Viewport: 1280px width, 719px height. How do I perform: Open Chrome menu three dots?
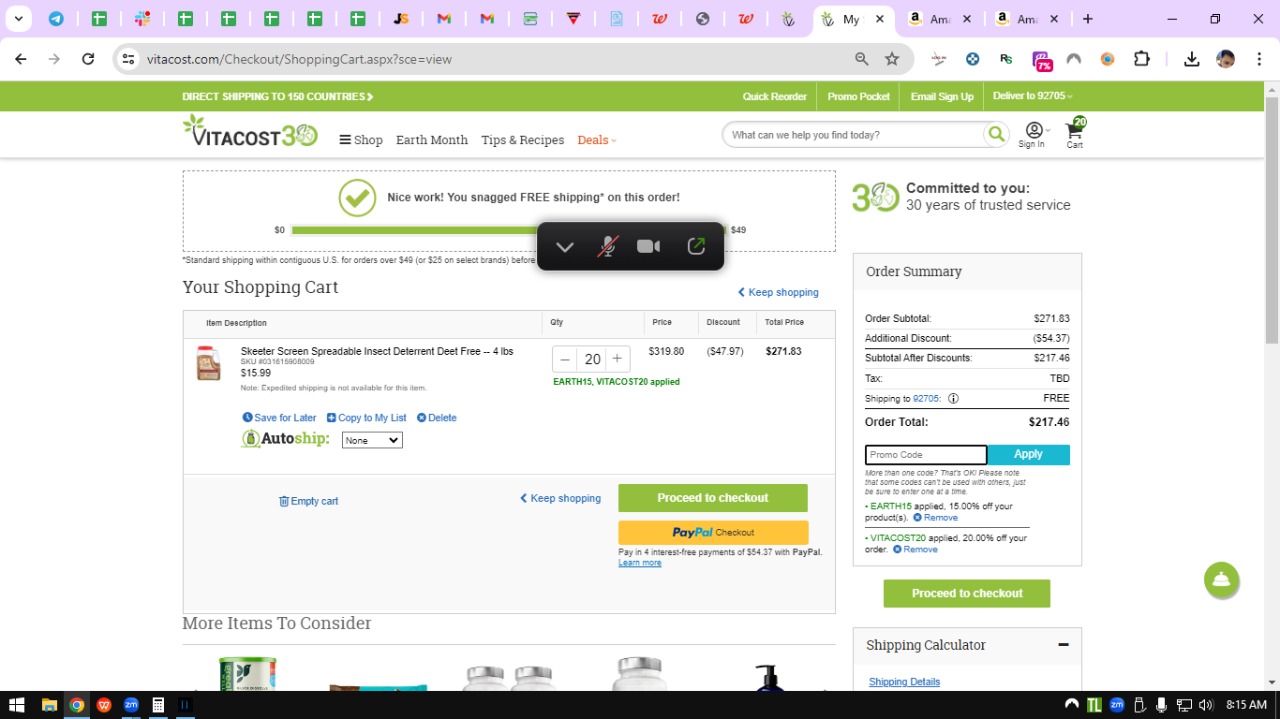(1258, 59)
